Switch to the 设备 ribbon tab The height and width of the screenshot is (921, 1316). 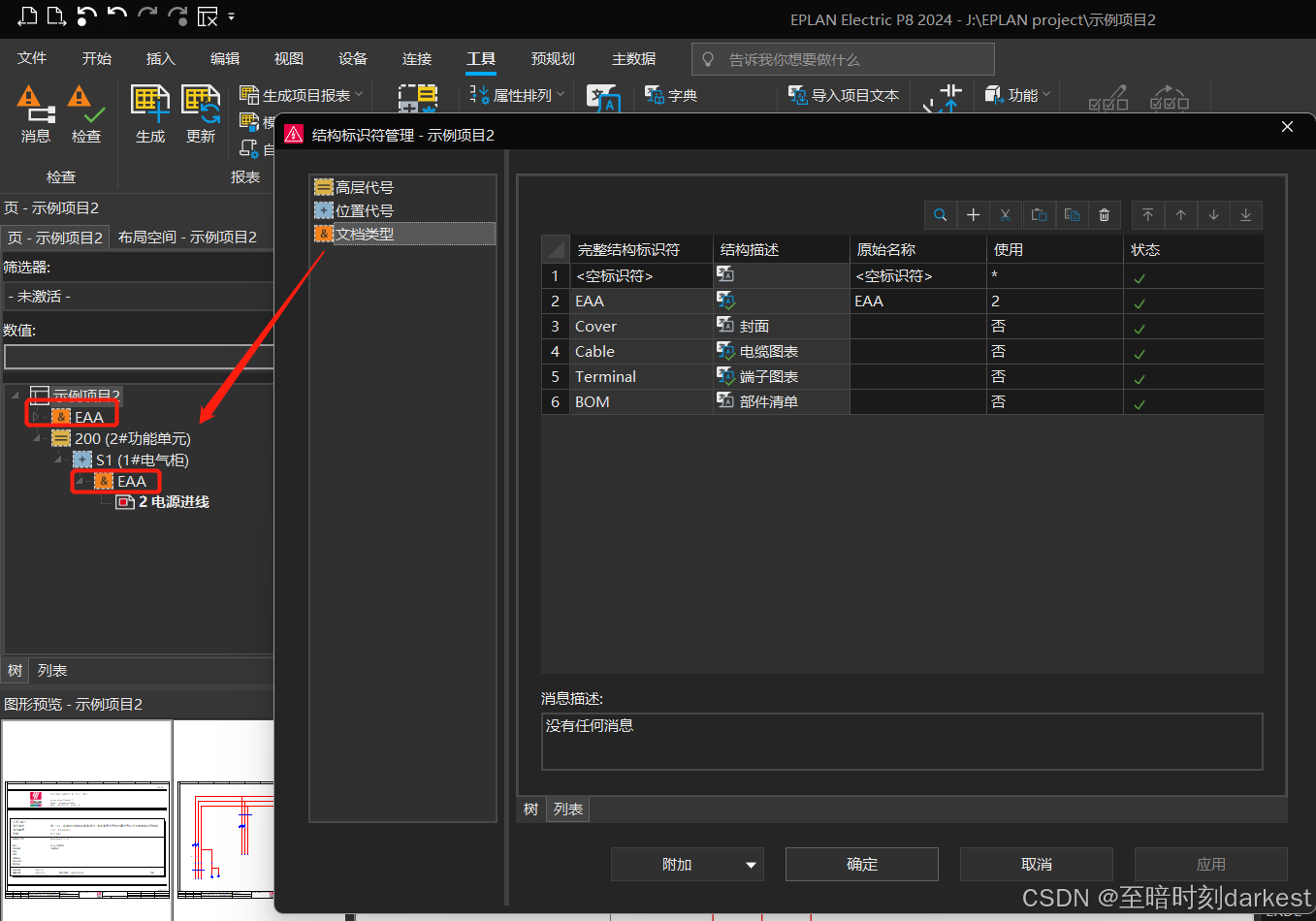(353, 58)
